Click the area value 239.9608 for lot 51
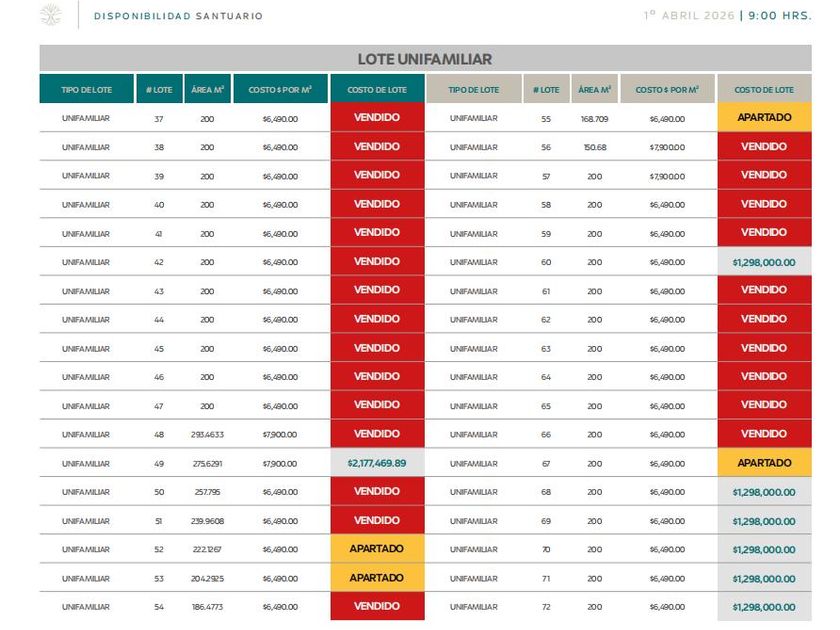The width and height of the screenshot is (840, 630). coord(207,521)
